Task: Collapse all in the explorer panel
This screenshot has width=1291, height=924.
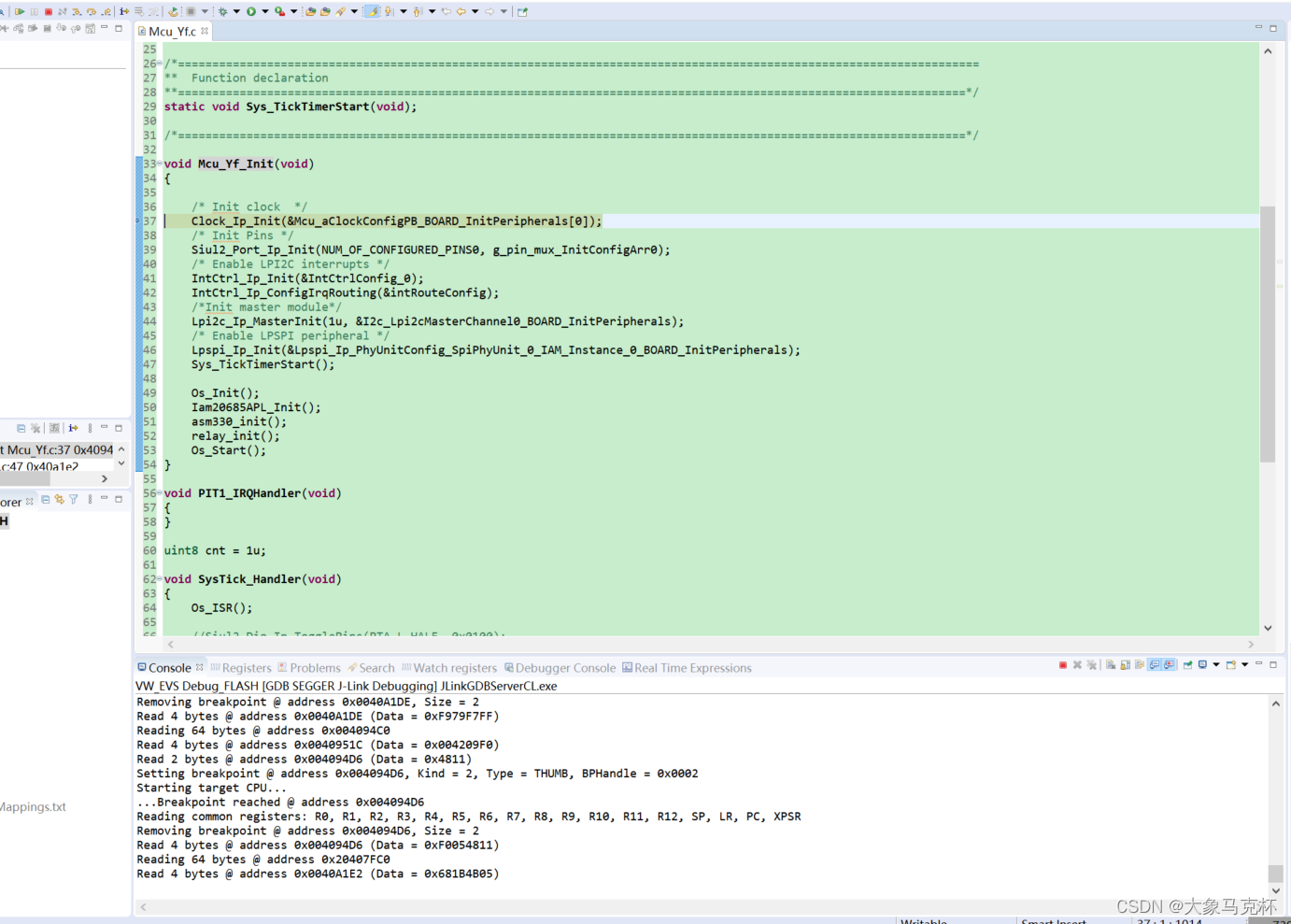Action: point(46,500)
